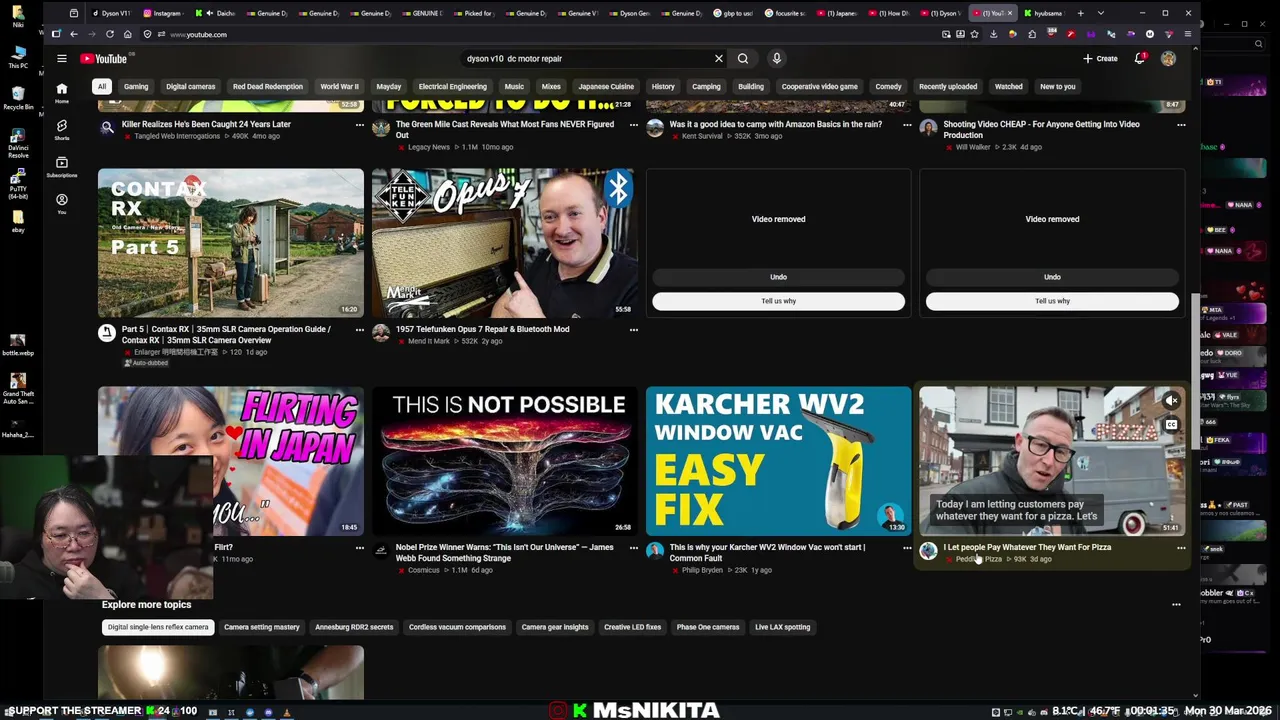Go to Home in the sidebar
Viewport: 1280px width, 720px height.
tap(61, 92)
